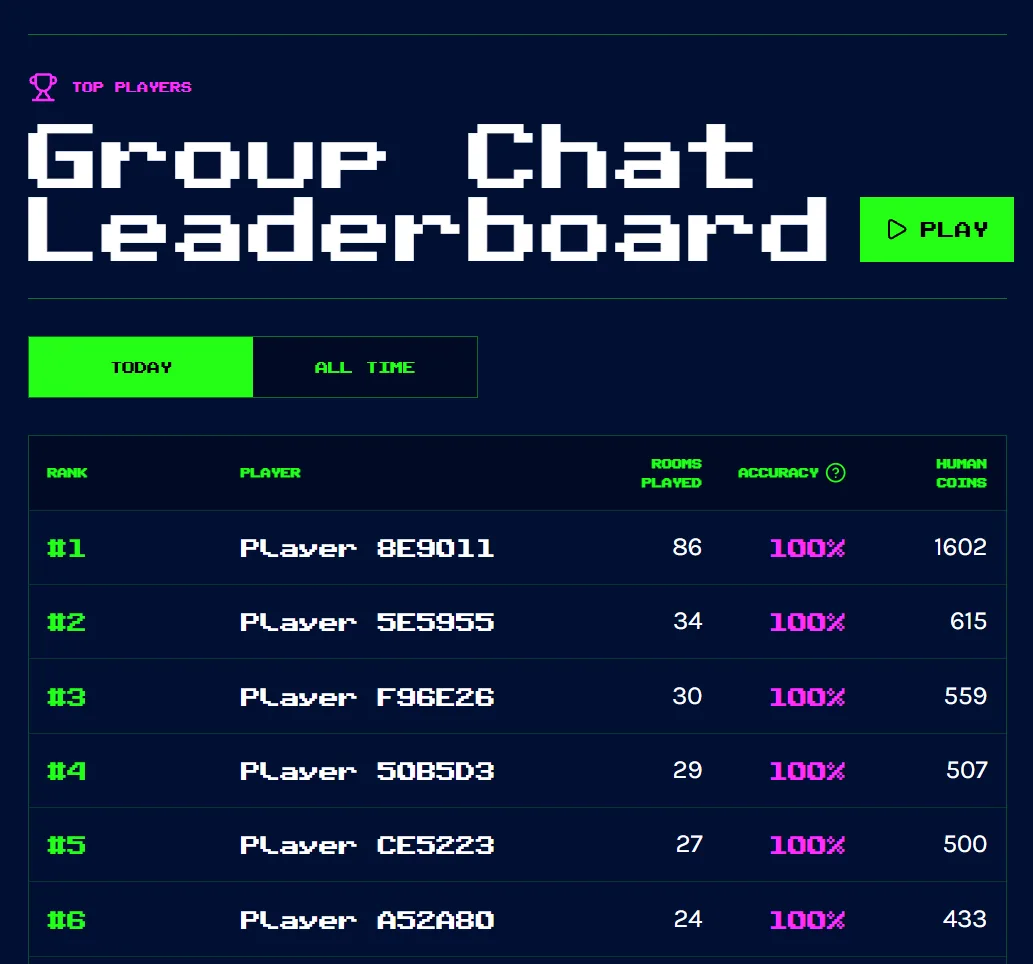Image resolution: width=1033 pixels, height=964 pixels.
Task: Switch to the TODAY tab
Action: click(141, 367)
